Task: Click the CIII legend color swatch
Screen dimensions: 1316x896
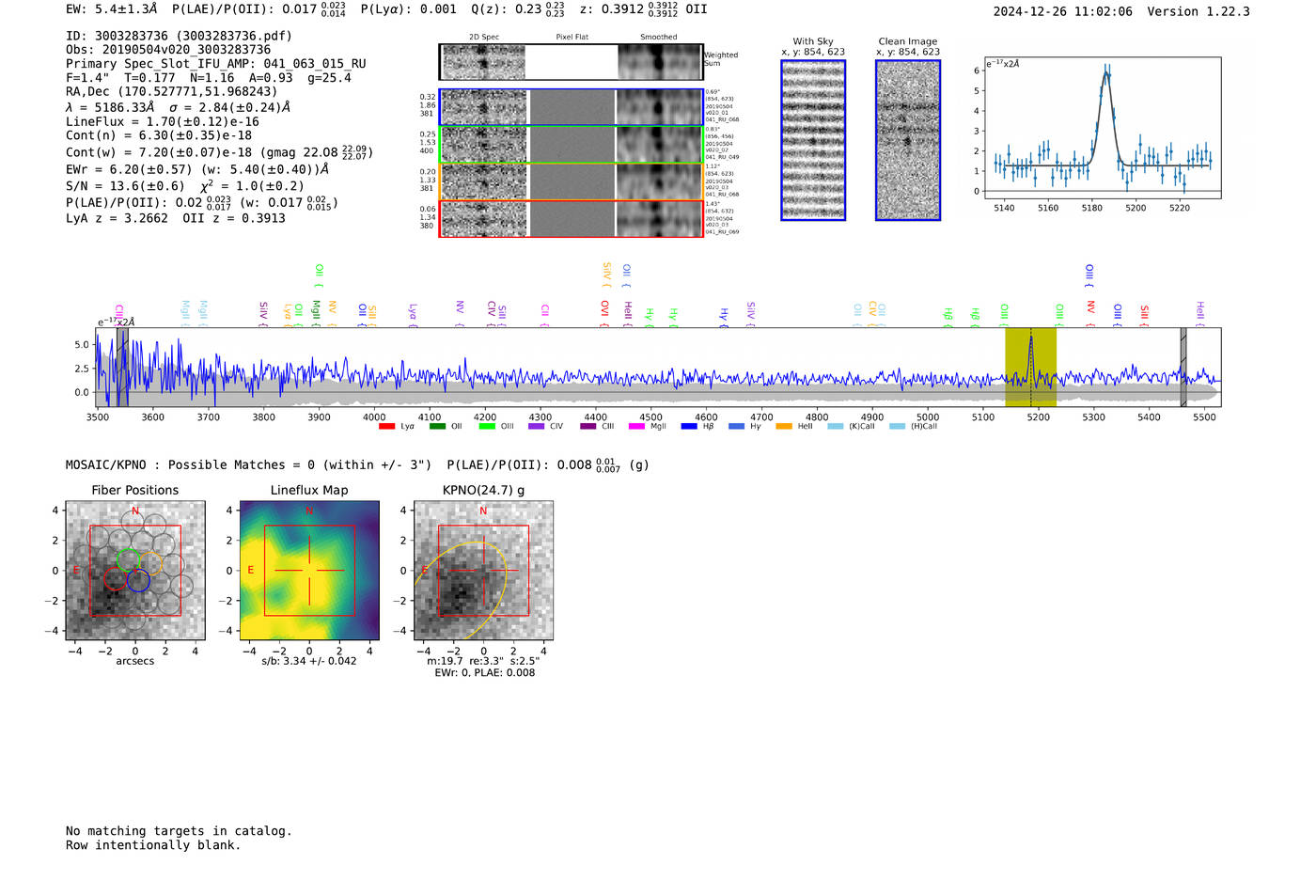Action: [588, 426]
